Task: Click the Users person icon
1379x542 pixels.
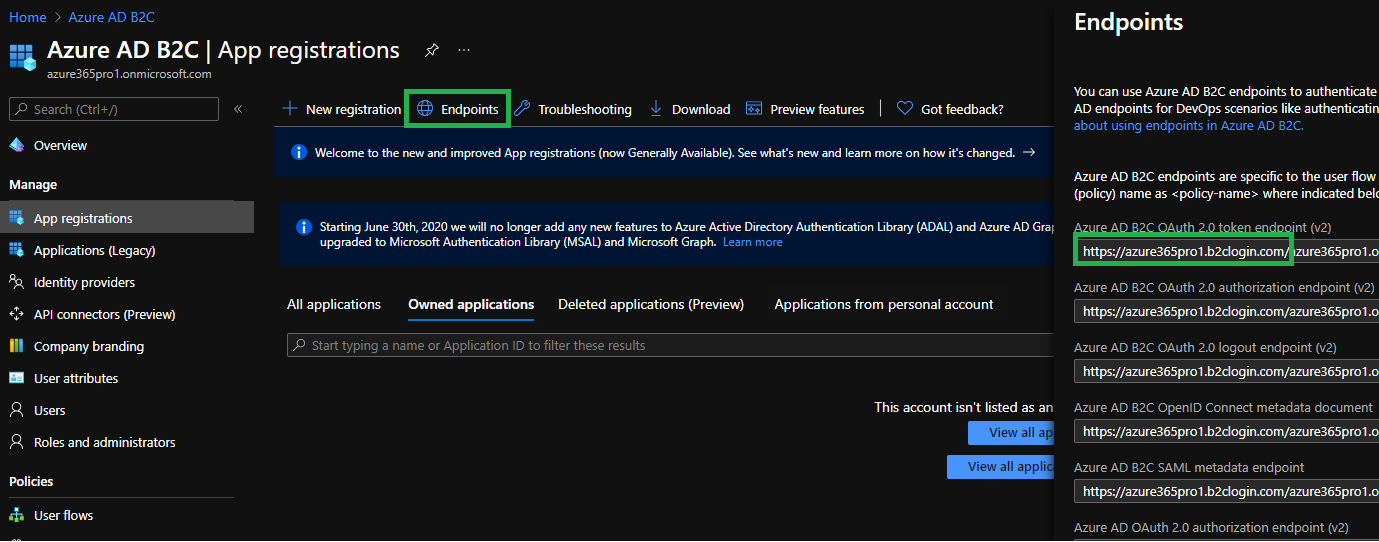Action: tap(16, 410)
